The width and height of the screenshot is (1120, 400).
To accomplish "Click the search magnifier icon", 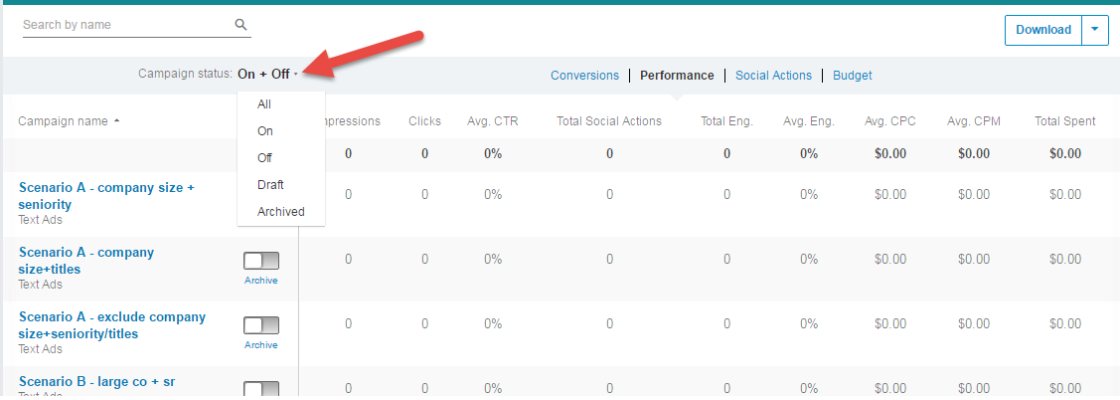I will (241, 25).
